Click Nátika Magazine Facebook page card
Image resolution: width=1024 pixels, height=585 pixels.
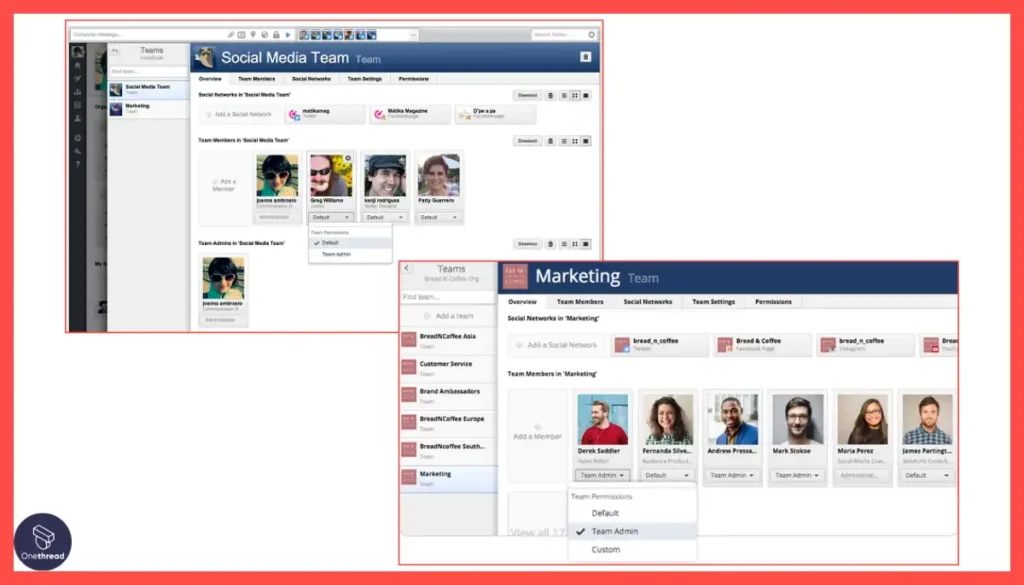tap(410, 114)
